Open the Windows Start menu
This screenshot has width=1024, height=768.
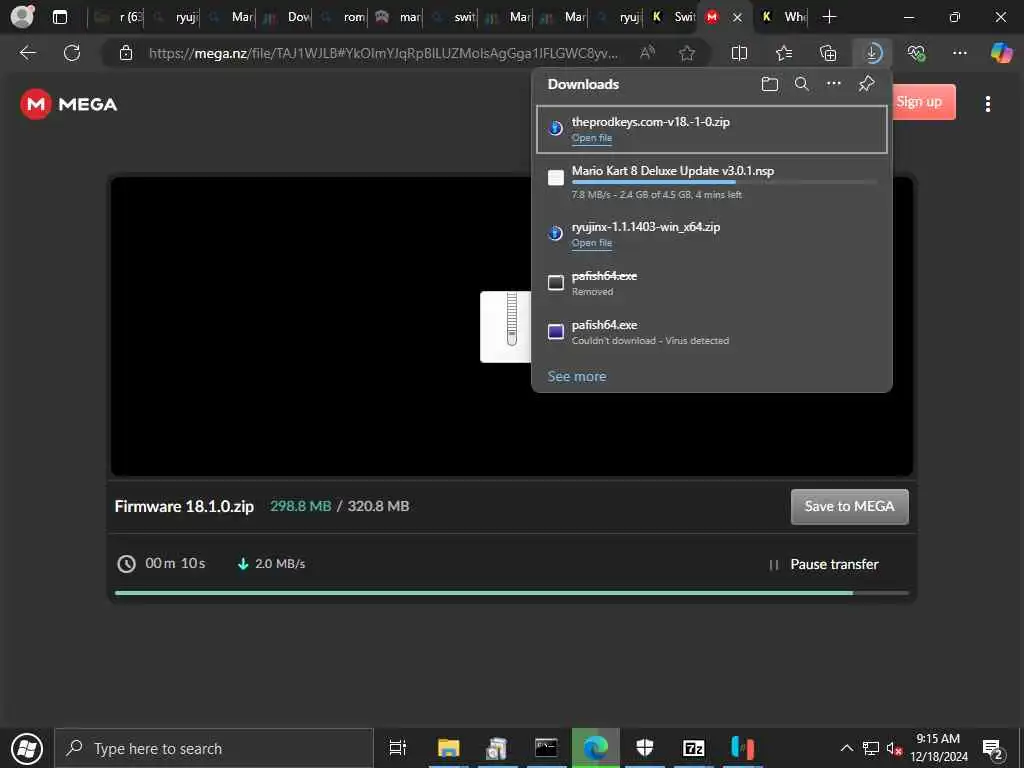point(27,748)
